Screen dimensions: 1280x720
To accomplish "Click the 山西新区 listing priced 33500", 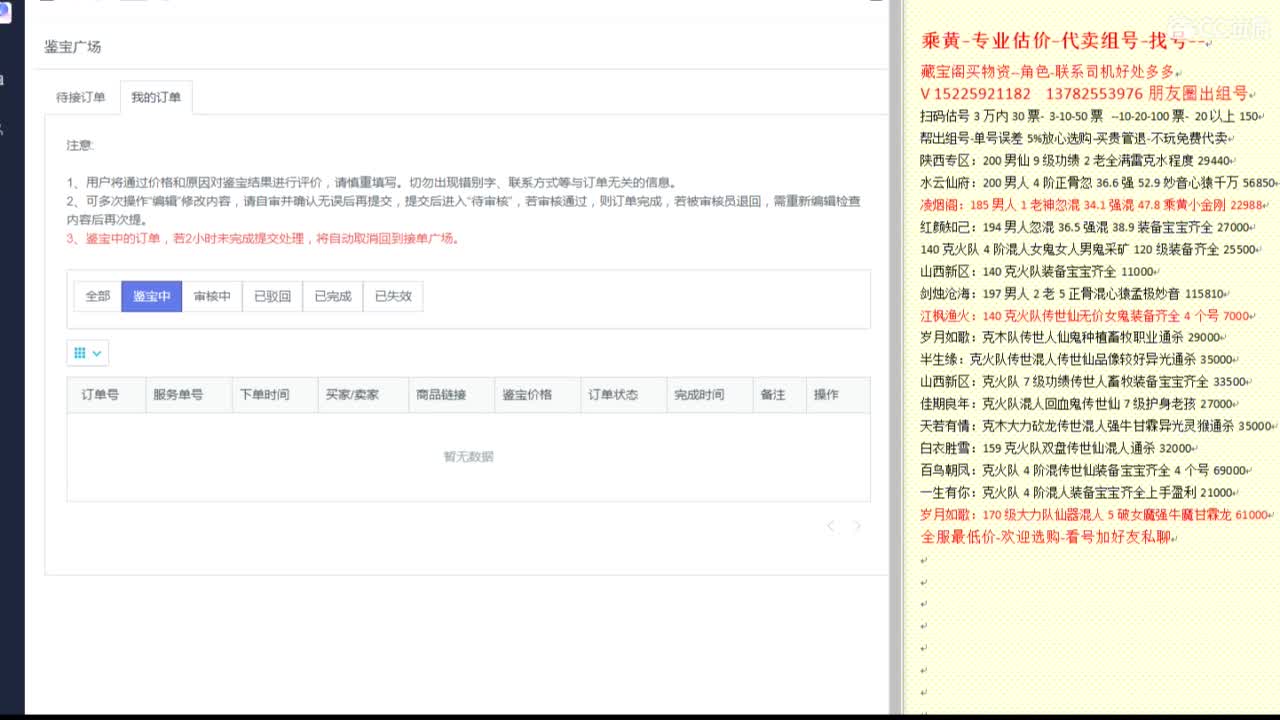I will tap(1084, 382).
